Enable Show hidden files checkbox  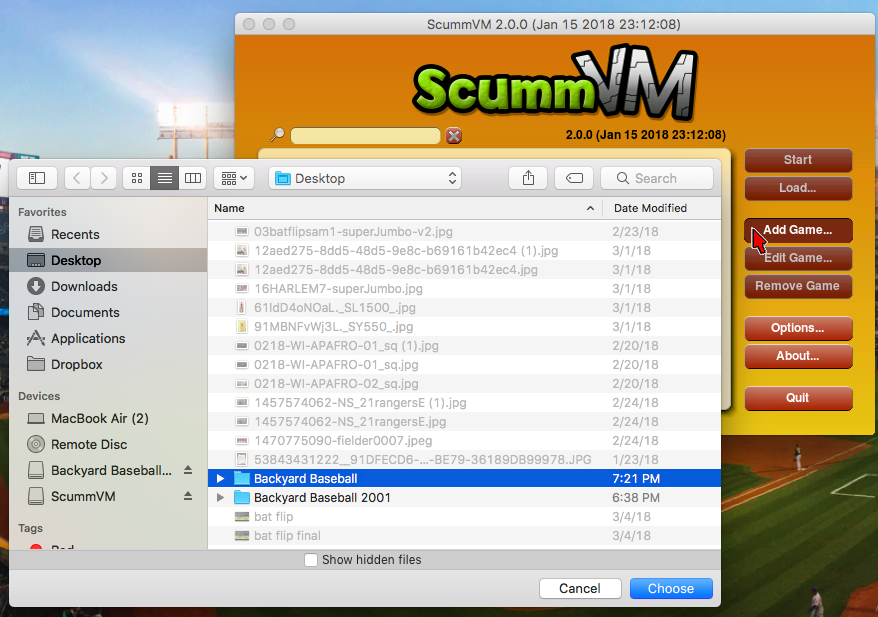click(x=312, y=560)
